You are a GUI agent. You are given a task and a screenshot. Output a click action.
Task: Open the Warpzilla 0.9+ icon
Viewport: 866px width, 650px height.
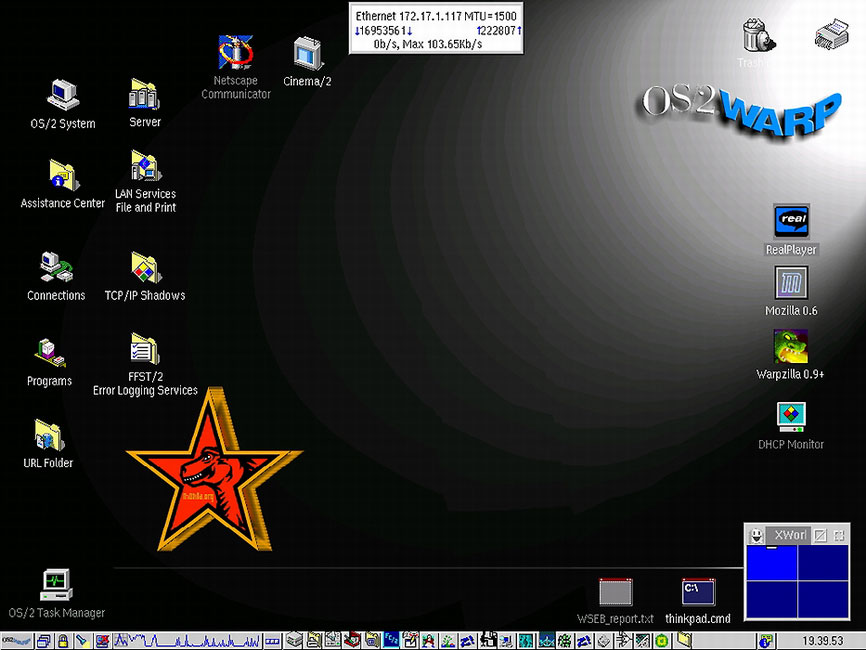pyautogui.click(x=791, y=347)
